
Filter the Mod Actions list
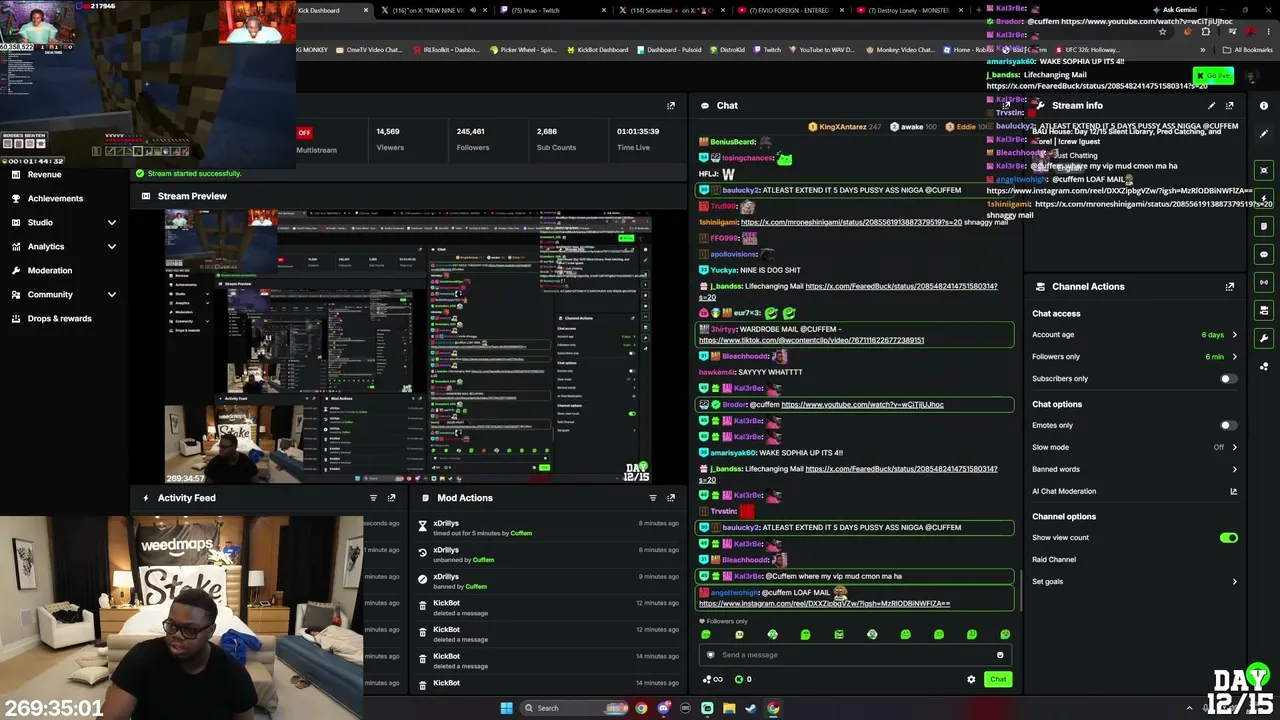653,497
